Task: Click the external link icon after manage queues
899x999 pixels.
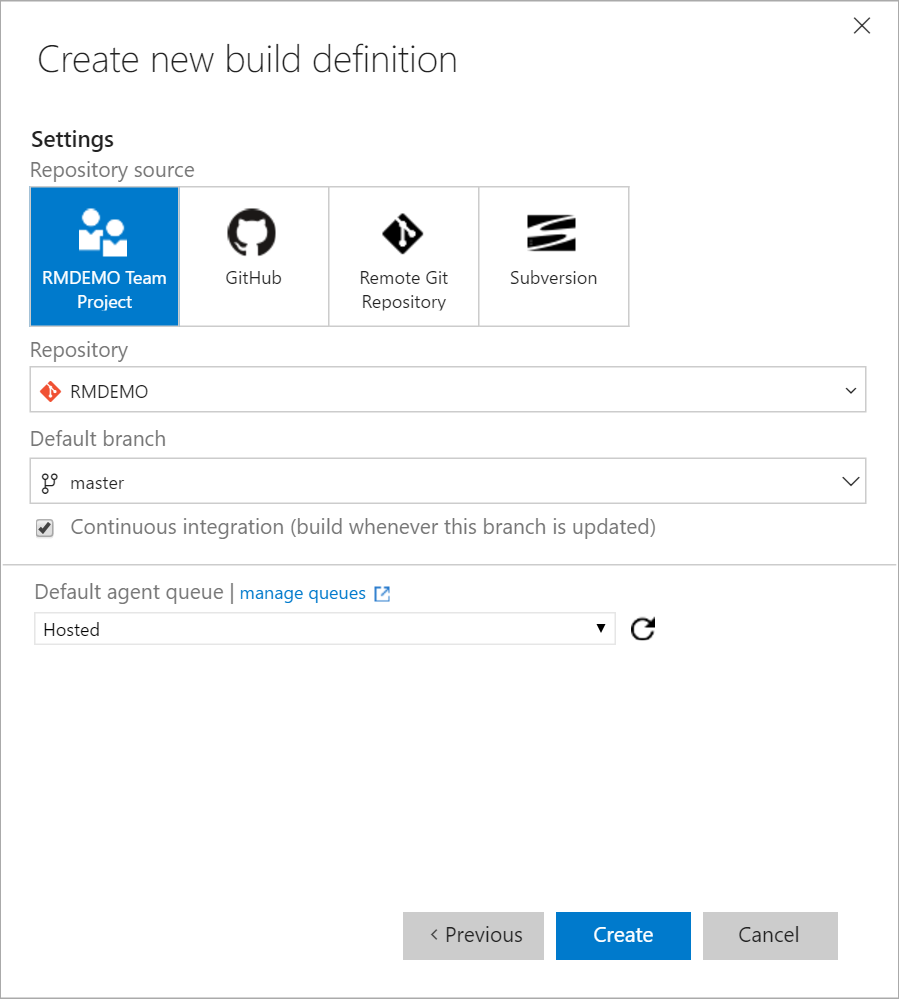Action: point(381,593)
